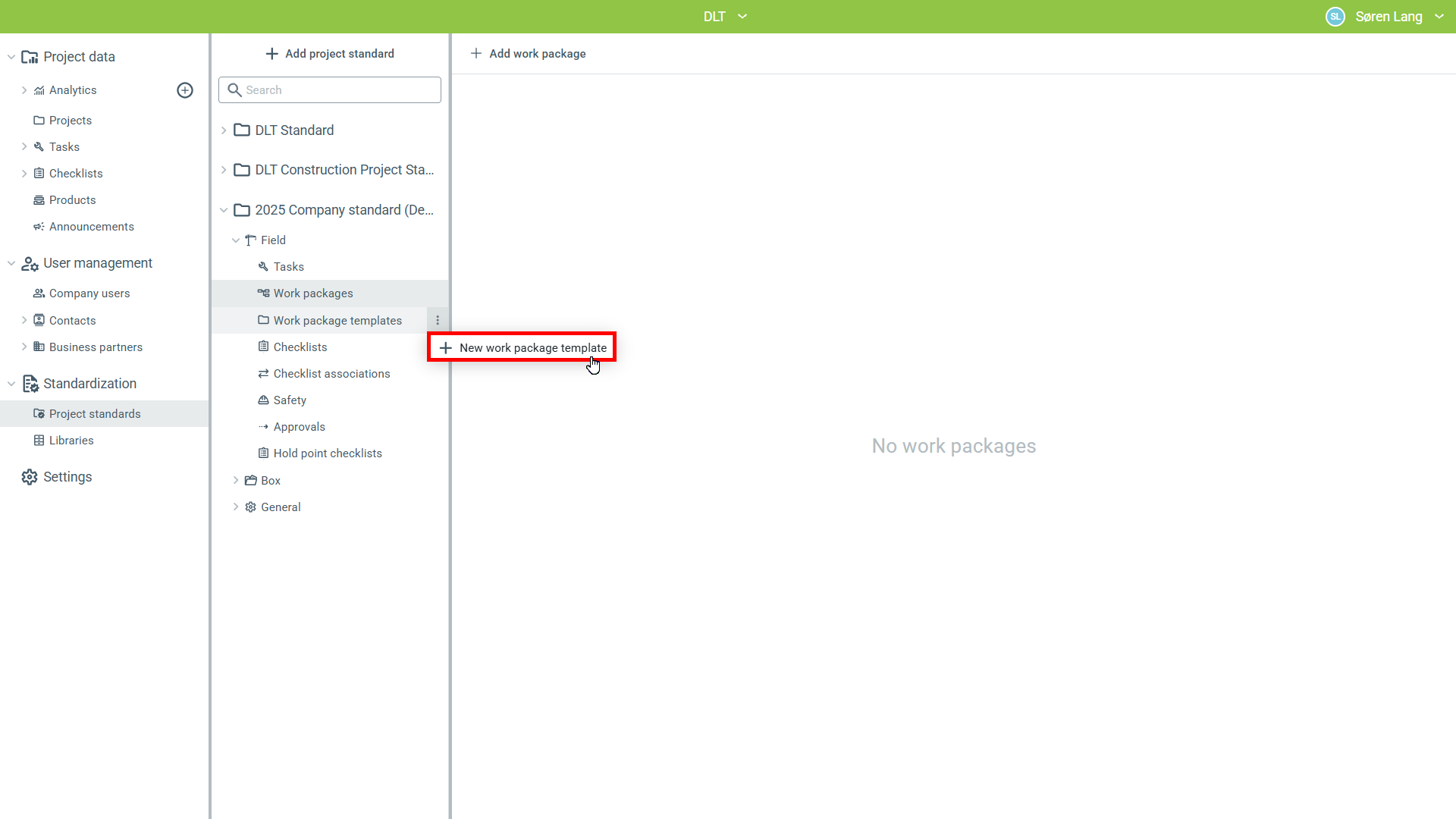Click the Settings gear icon
Viewport: 1456px width, 819px height.
click(30, 477)
